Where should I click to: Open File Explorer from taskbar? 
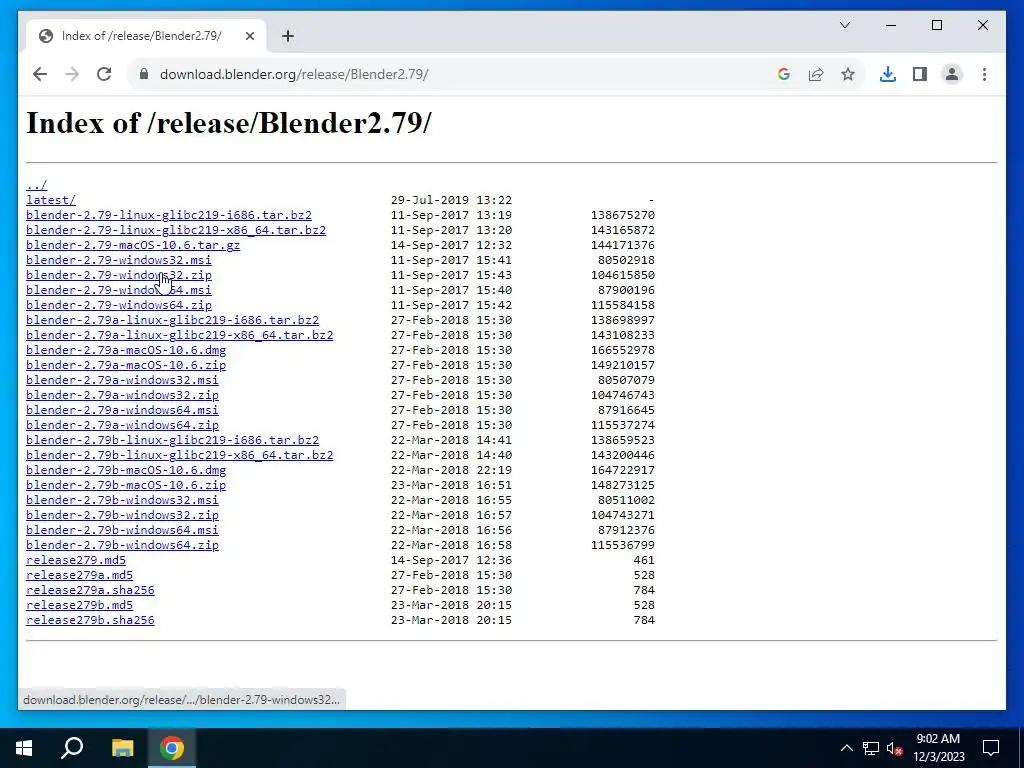click(122, 748)
